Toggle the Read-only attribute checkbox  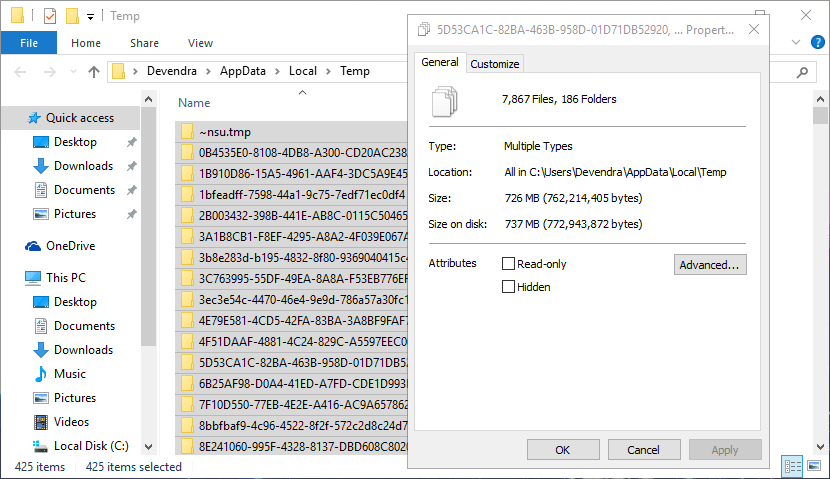click(508, 264)
